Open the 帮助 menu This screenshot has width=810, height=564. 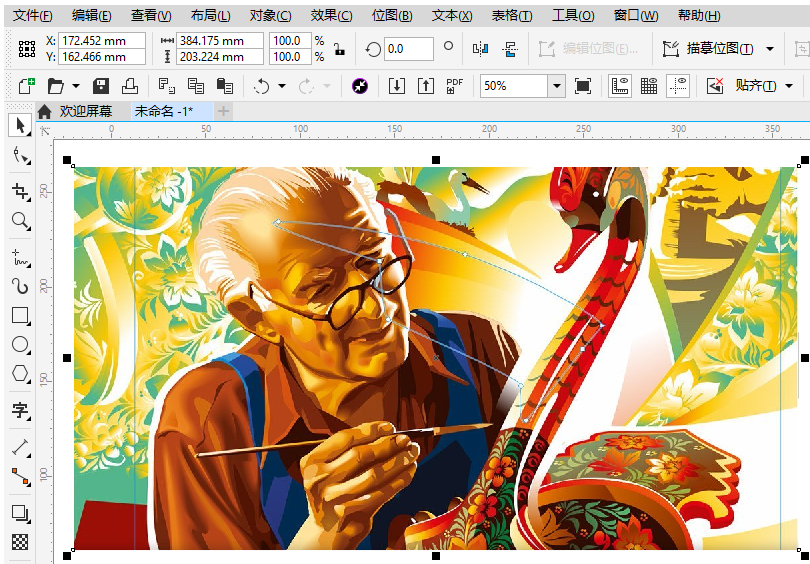699,16
